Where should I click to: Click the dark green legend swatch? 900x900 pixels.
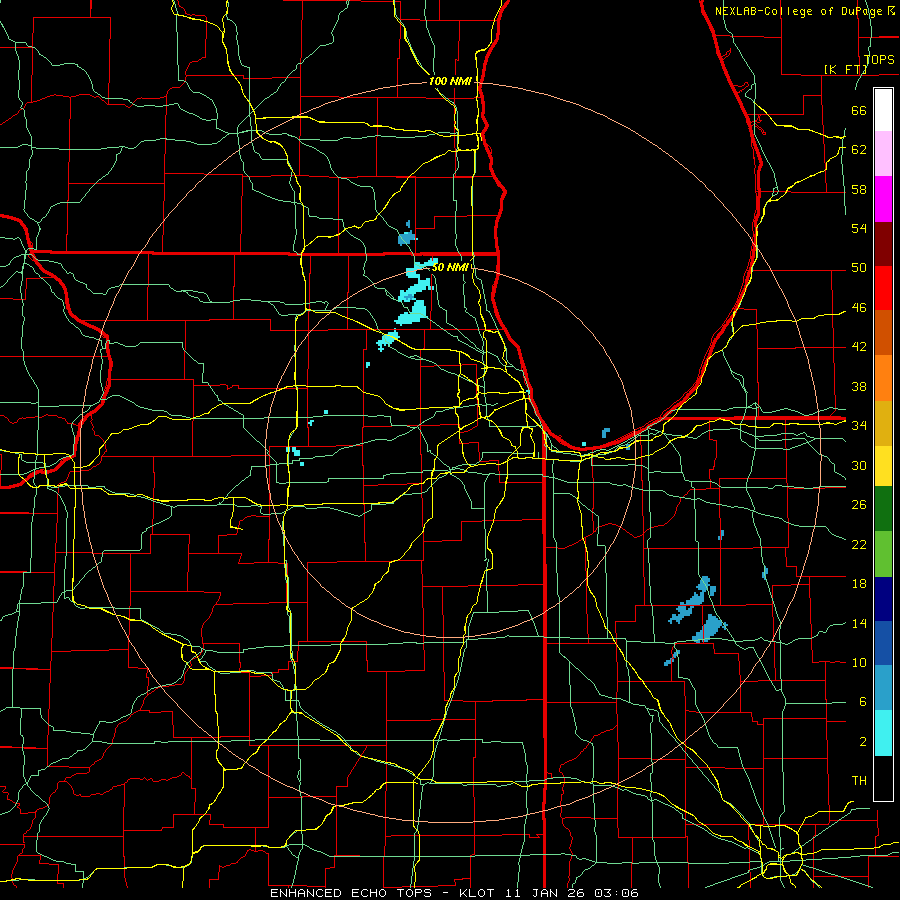click(x=883, y=509)
